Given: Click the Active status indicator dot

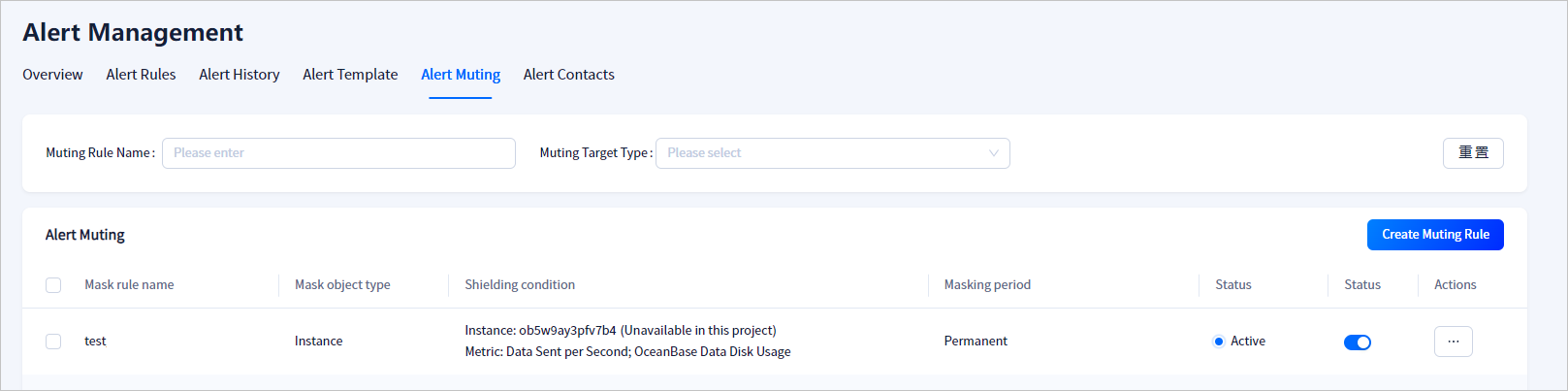Looking at the screenshot, I should [1218, 342].
